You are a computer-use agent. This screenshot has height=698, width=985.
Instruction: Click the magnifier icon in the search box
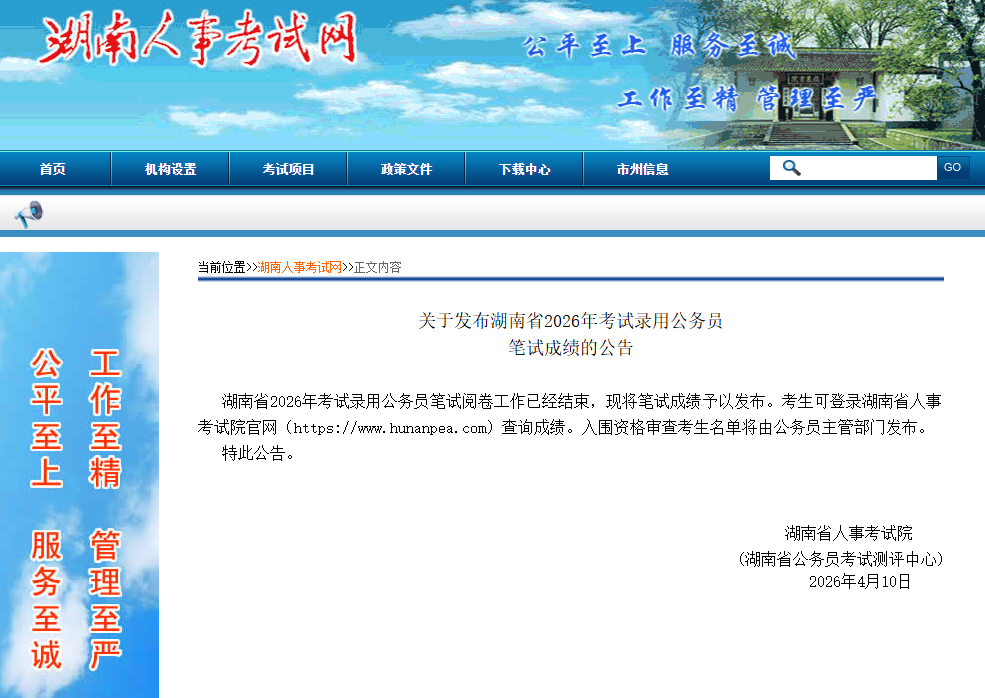pos(791,167)
